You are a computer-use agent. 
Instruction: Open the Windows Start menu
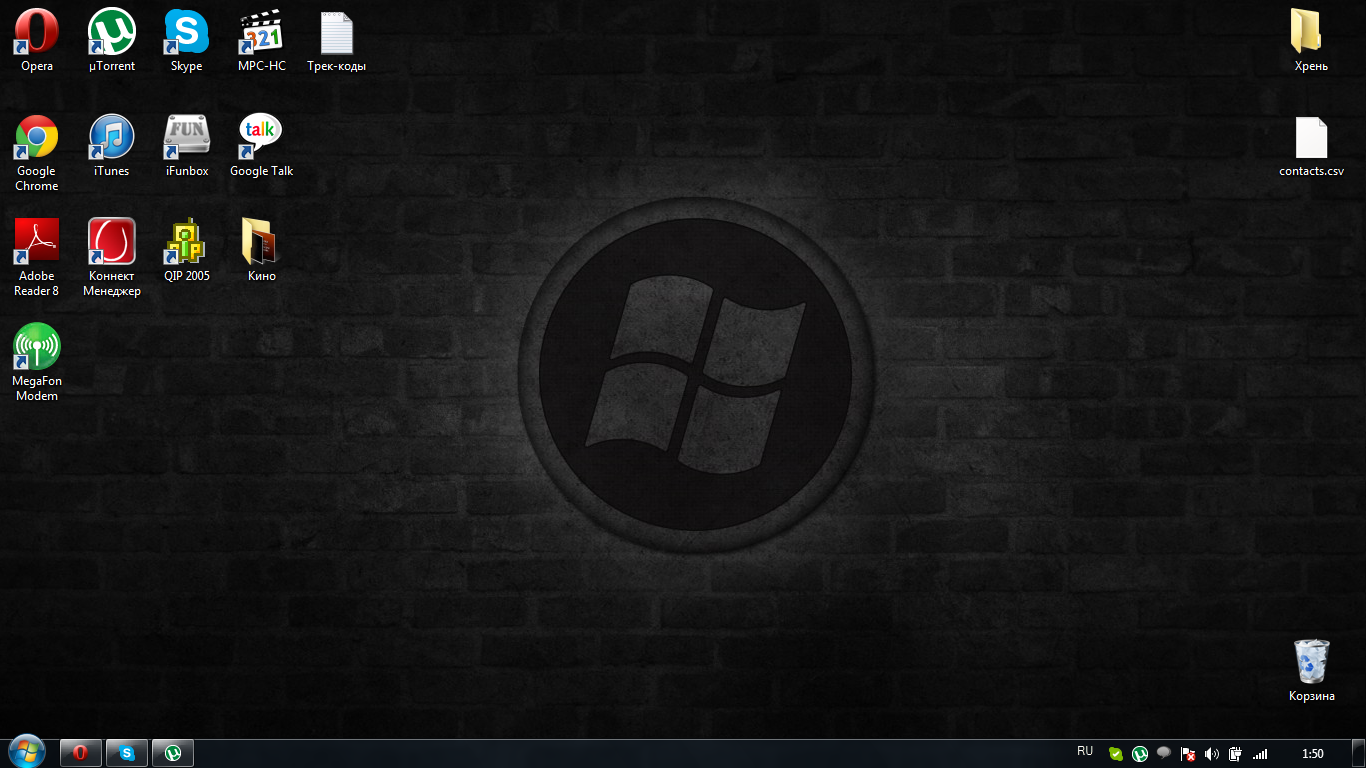(x=27, y=752)
